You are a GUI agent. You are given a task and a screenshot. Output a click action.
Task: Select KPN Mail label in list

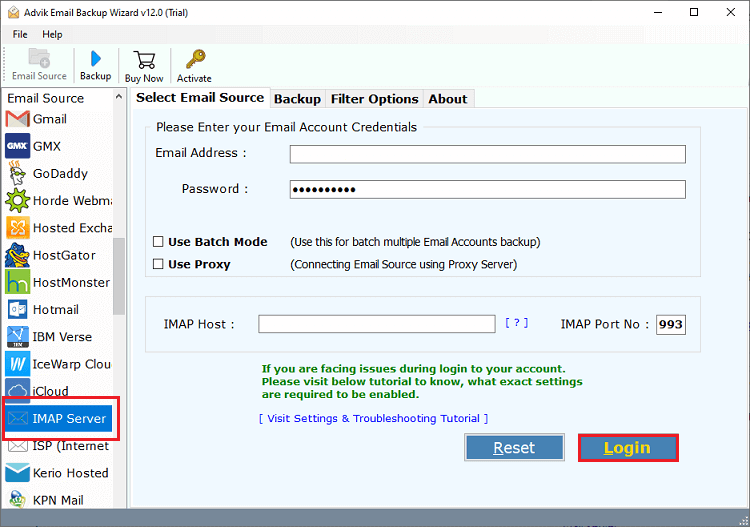(x=58, y=500)
